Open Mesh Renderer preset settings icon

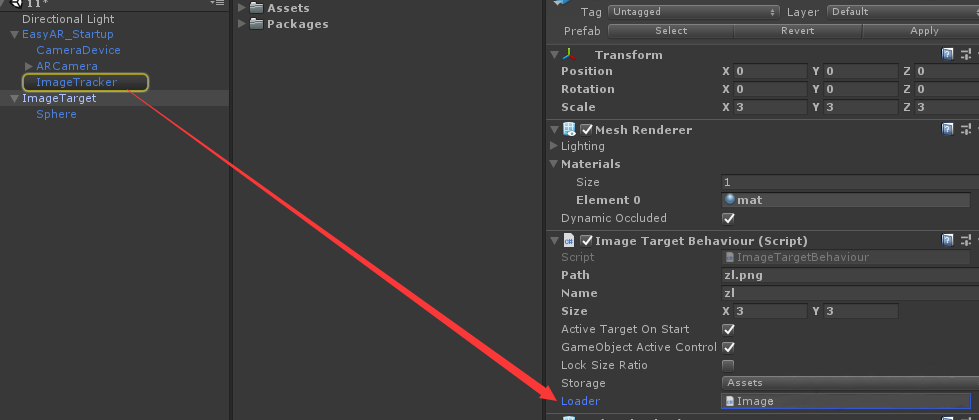point(965,129)
